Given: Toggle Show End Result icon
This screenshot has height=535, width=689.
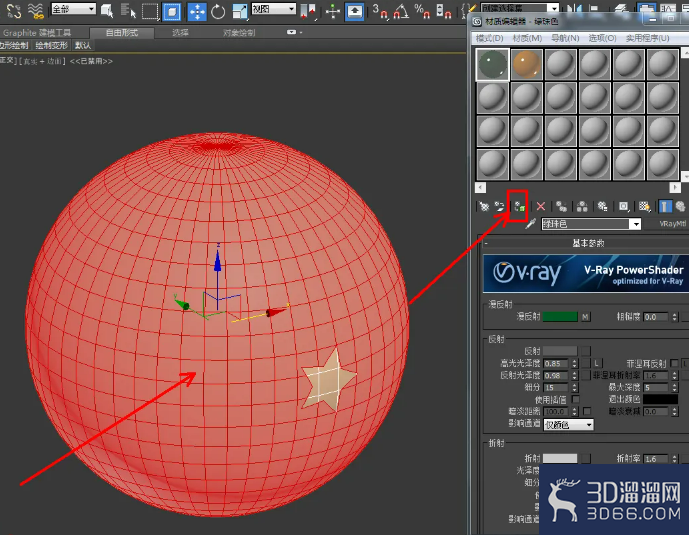Looking at the screenshot, I should pos(665,206).
